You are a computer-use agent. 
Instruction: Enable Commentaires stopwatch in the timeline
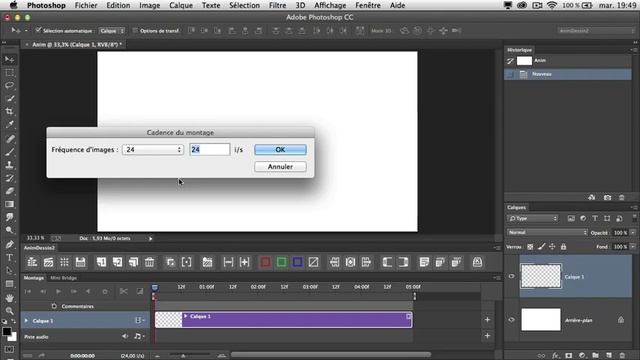(x=54, y=306)
